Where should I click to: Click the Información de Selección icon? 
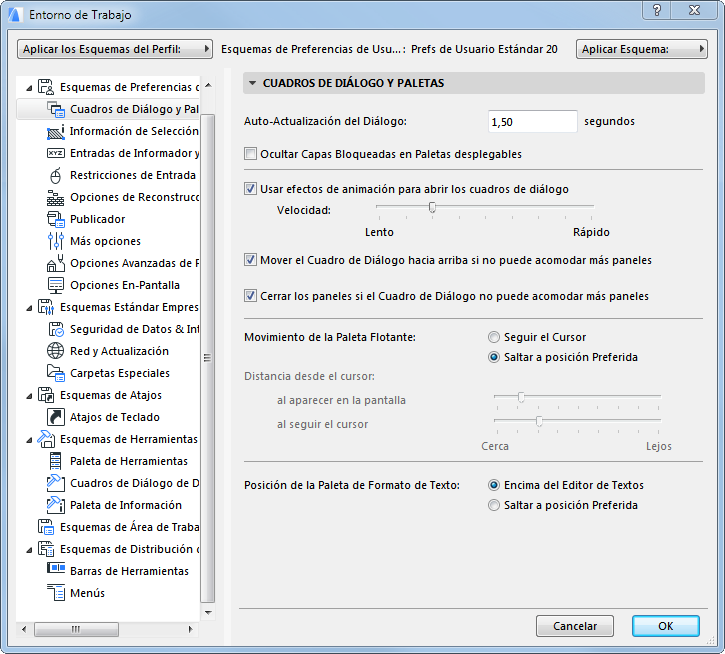[56, 131]
